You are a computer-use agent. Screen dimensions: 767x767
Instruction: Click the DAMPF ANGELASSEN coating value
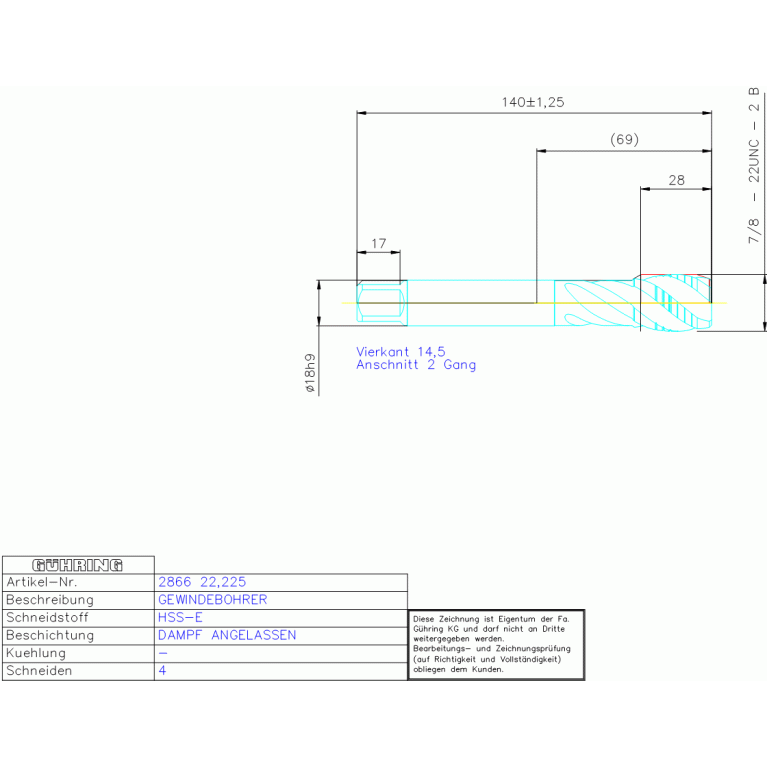[x=227, y=635]
